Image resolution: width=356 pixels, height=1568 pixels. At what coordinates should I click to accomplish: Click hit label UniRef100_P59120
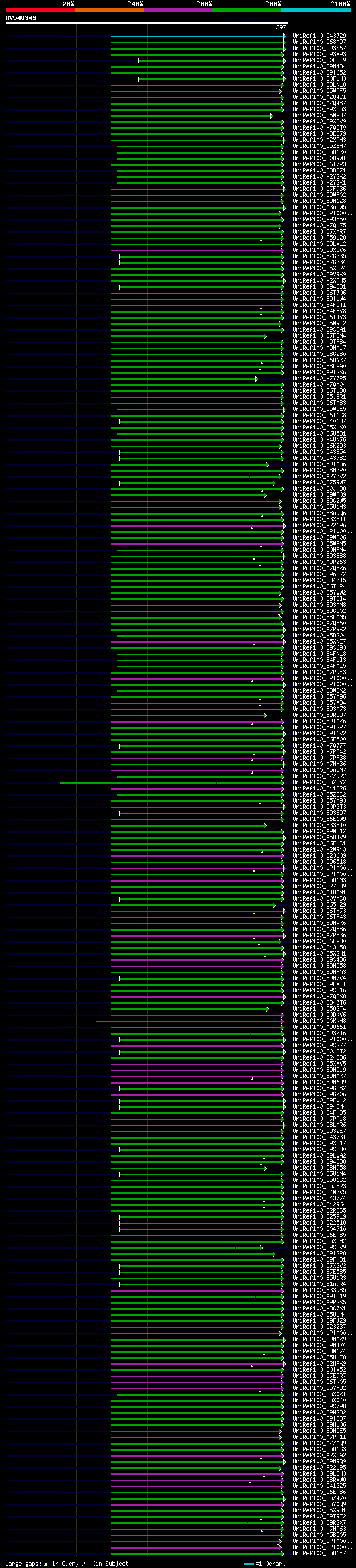[x=319, y=238]
